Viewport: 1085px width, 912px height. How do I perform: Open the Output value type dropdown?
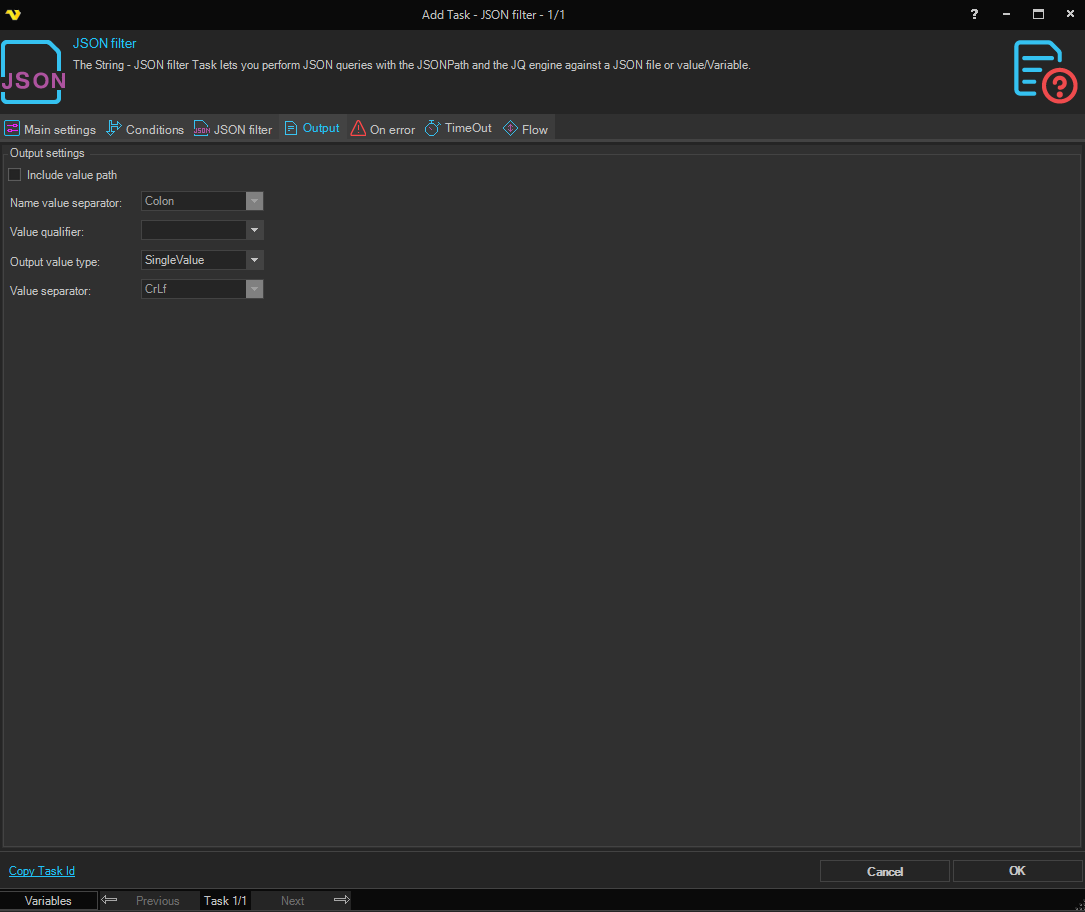pyautogui.click(x=255, y=260)
